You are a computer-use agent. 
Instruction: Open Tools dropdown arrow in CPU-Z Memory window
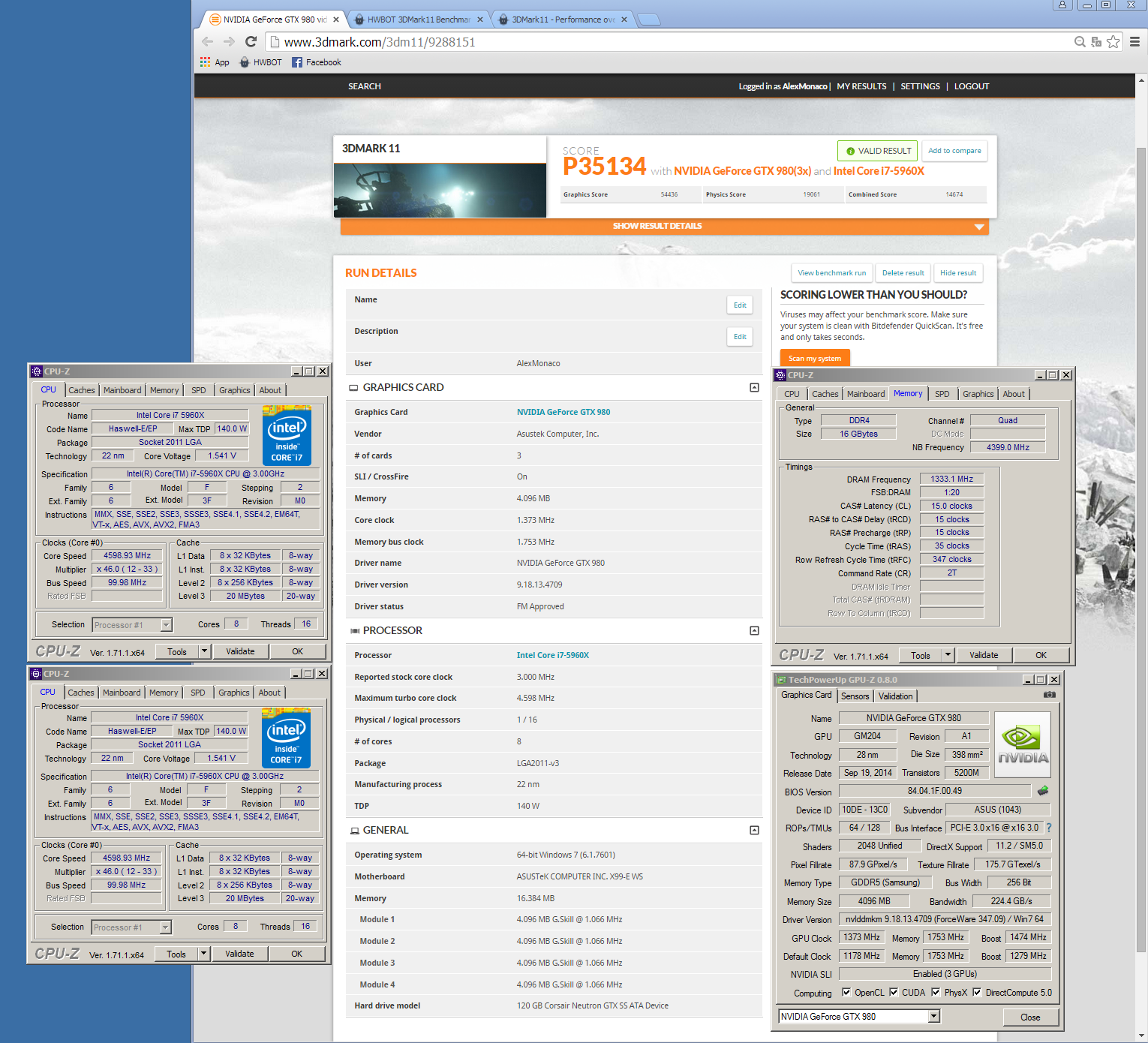[948, 655]
